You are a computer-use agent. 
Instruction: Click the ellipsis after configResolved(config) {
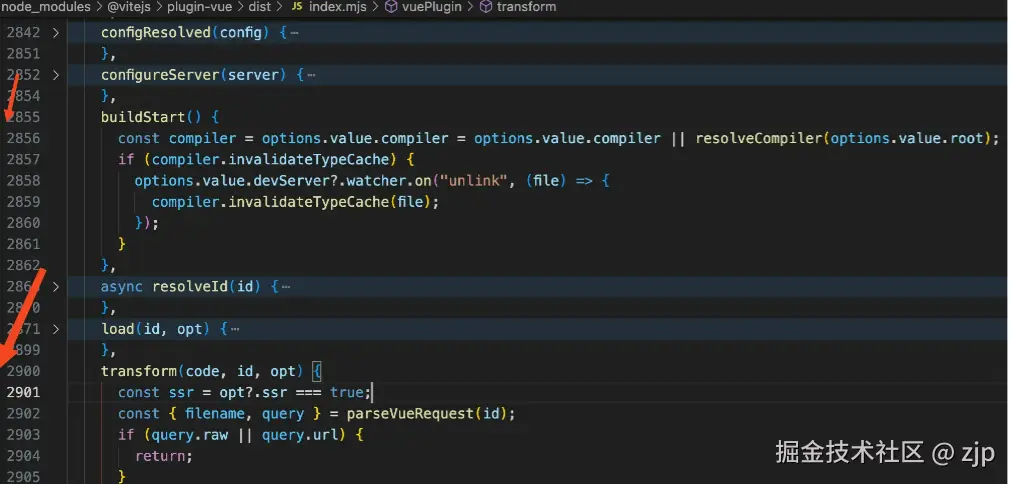coord(295,32)
